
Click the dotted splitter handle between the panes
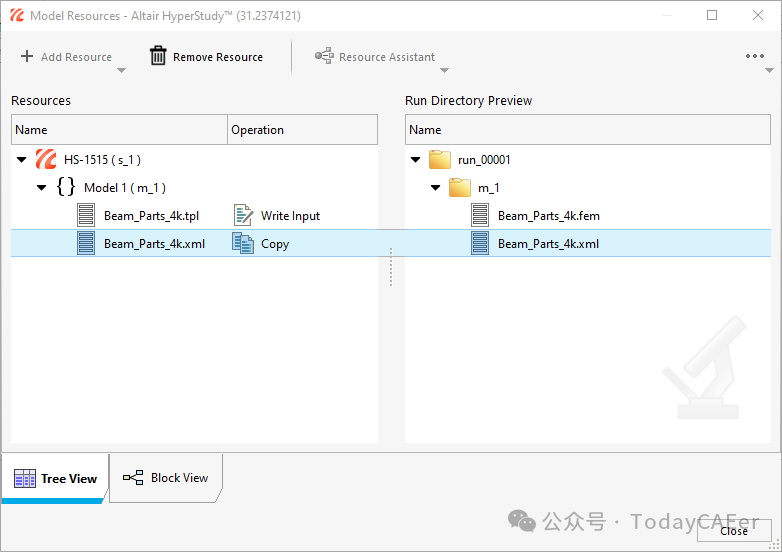(x=391, y=267)
